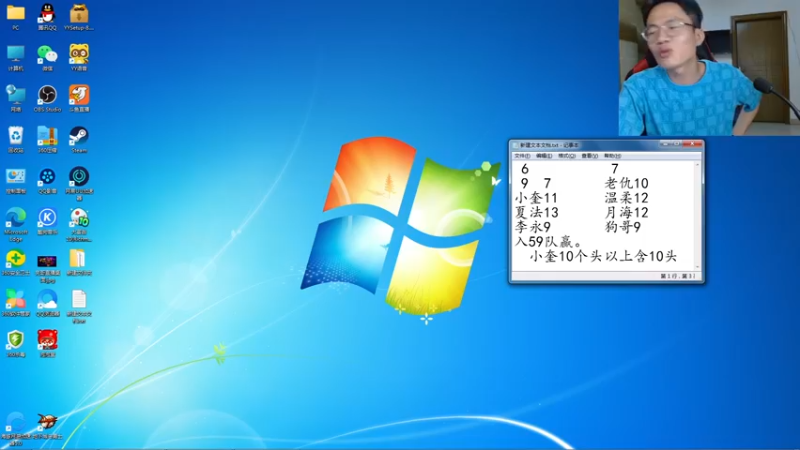Open the Network (网络) desktop icon
This screenshot has width=800, height=450.
coord(16,95)
